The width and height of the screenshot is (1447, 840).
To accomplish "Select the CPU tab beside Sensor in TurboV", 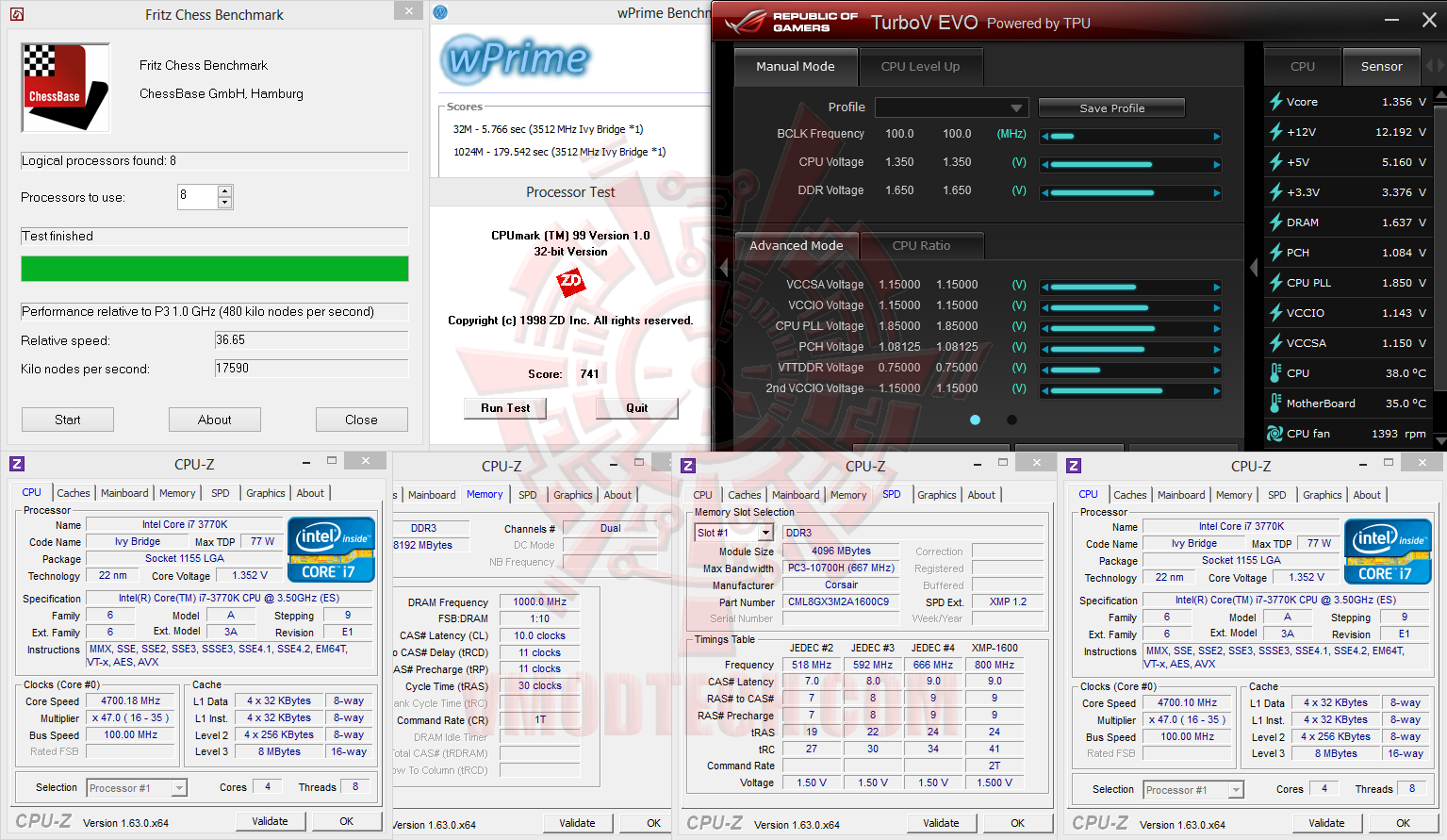I will pyautogui.click(x=1303, y=67).
